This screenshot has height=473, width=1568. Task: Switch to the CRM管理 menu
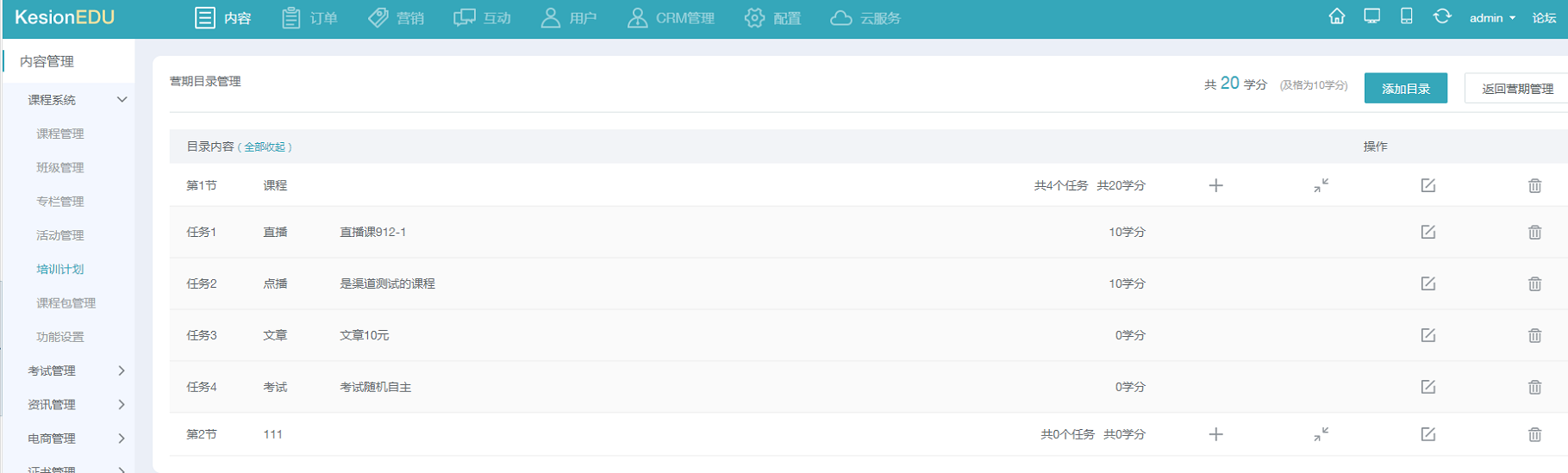[x=671, y=18]
